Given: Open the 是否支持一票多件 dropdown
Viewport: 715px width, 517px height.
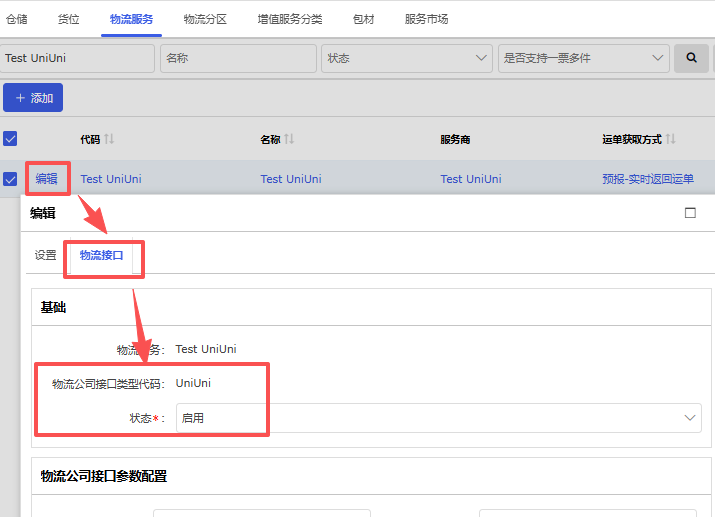Looking at the screenshot, I should coord(584,58).
